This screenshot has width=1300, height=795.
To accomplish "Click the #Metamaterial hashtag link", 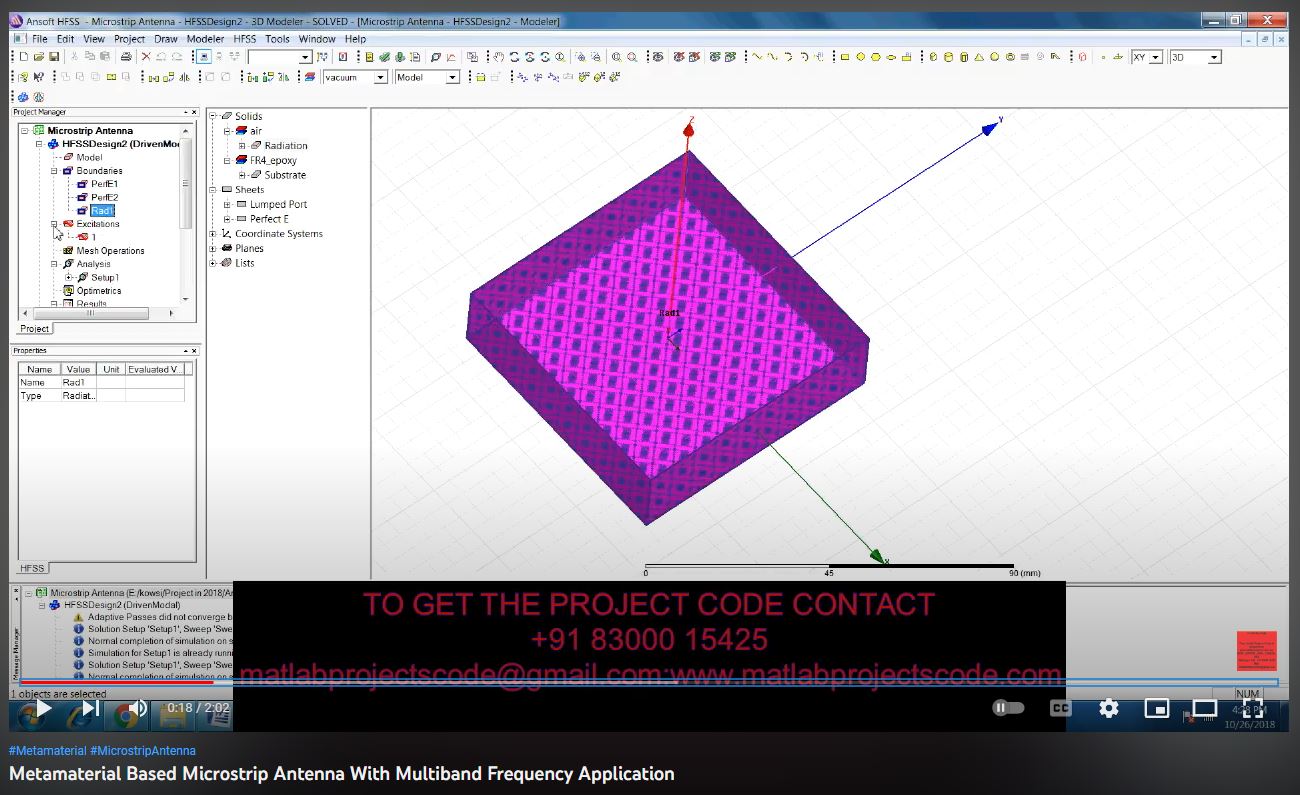I will click(47, 750).
